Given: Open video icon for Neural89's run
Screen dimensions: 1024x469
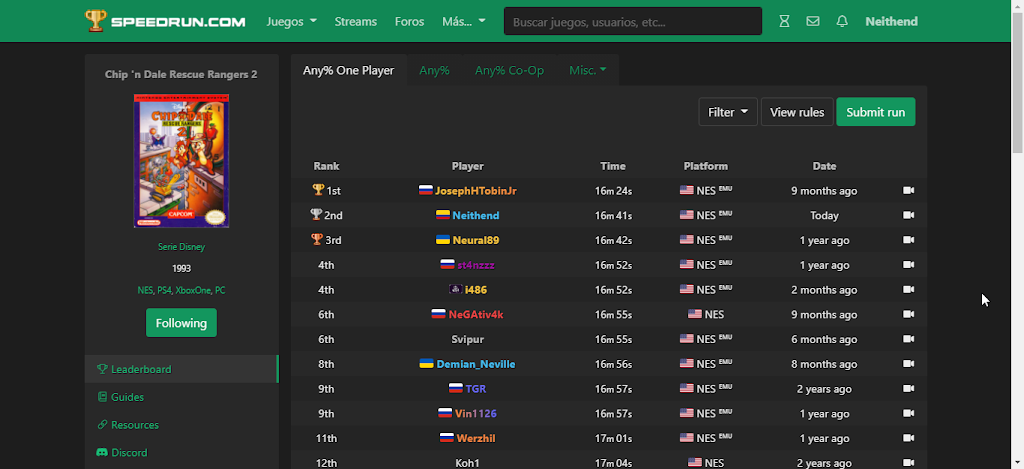Looking at the screenshot, I should pos(908,240).
